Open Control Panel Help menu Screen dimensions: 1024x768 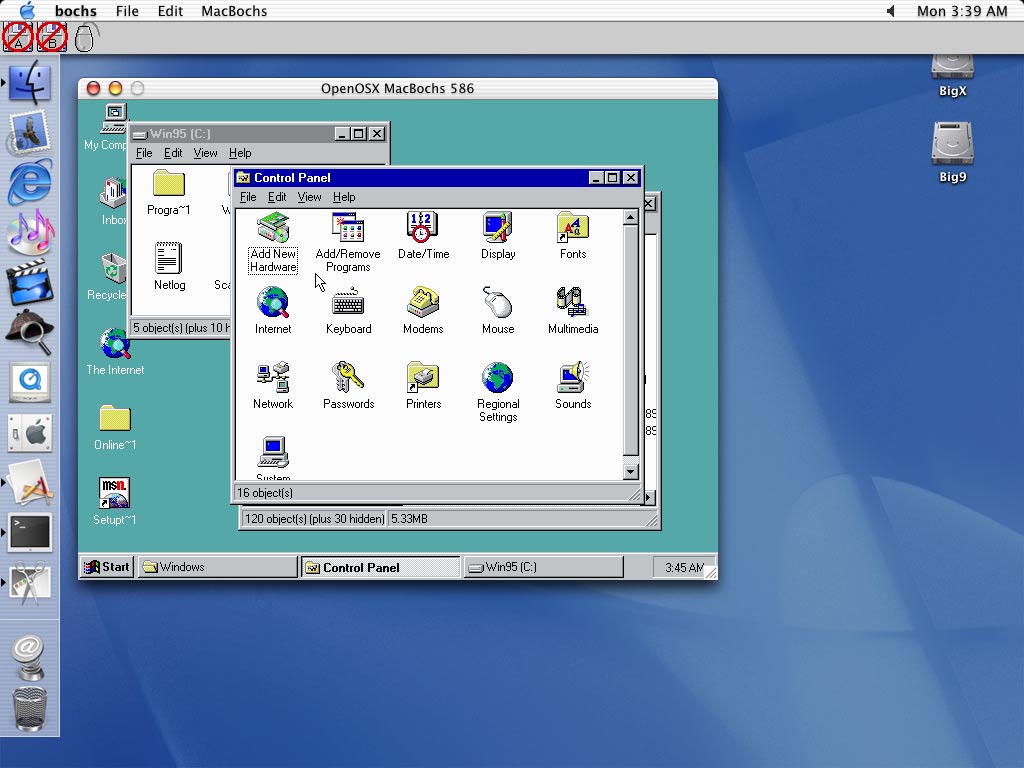pos(344,197)
